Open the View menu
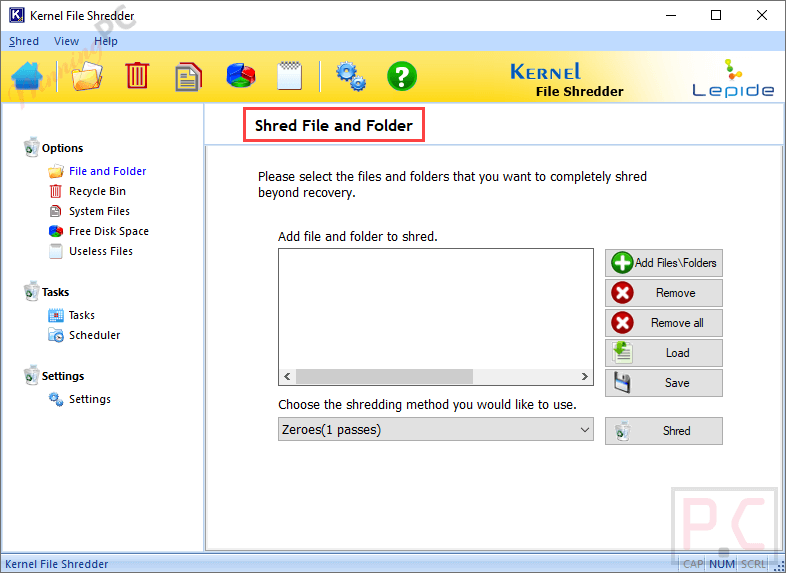Image resolution: width=786 pixels, height=573 pixels. click(x=66, y=41)
